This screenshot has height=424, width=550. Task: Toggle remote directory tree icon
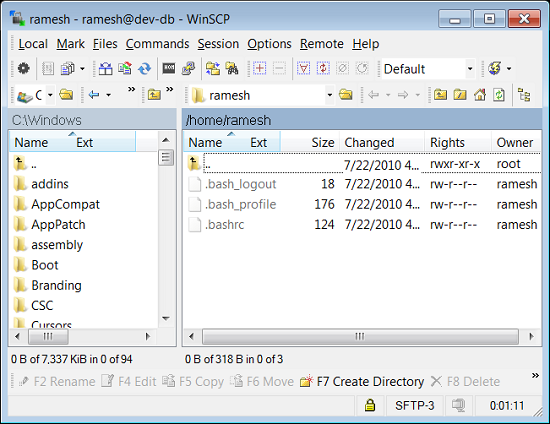coord(524,95)
